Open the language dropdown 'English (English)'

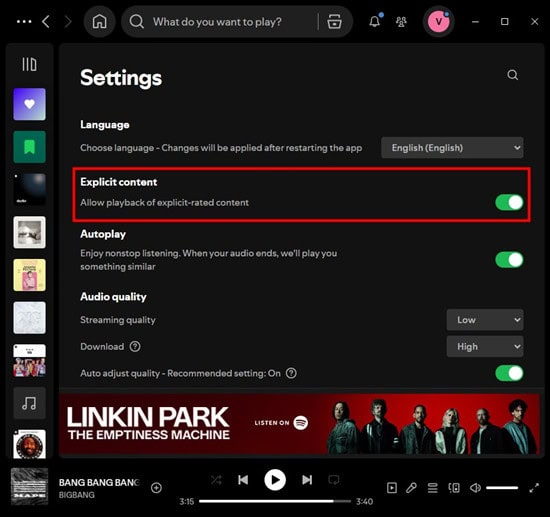pos(452,148)
